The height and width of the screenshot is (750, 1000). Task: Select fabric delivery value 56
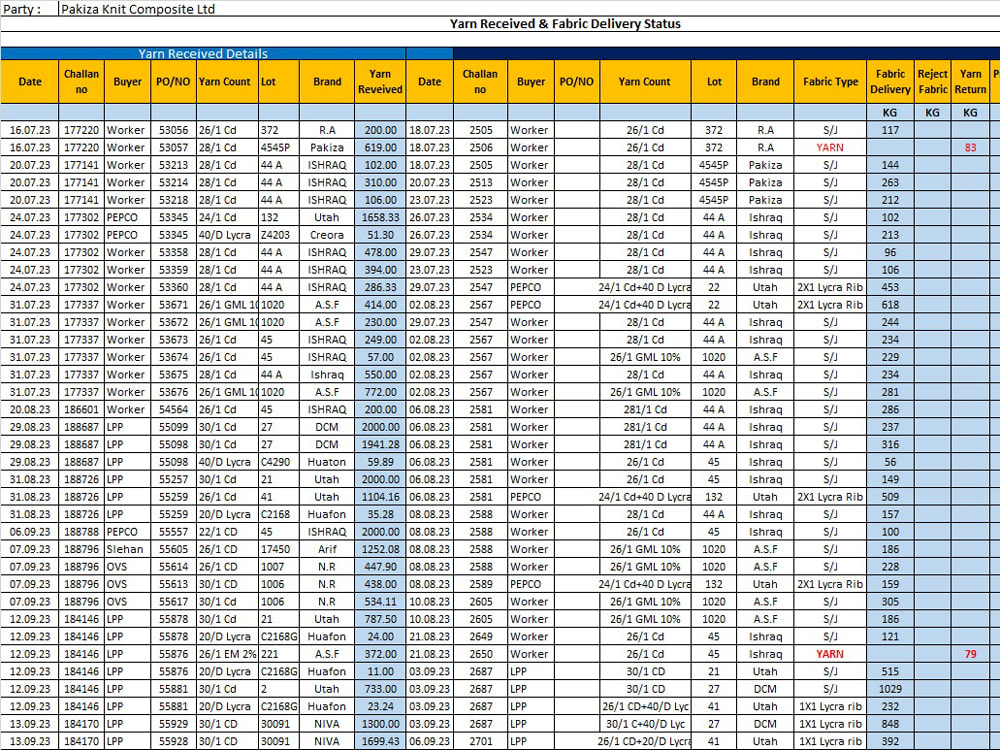[x=890, y=462]
